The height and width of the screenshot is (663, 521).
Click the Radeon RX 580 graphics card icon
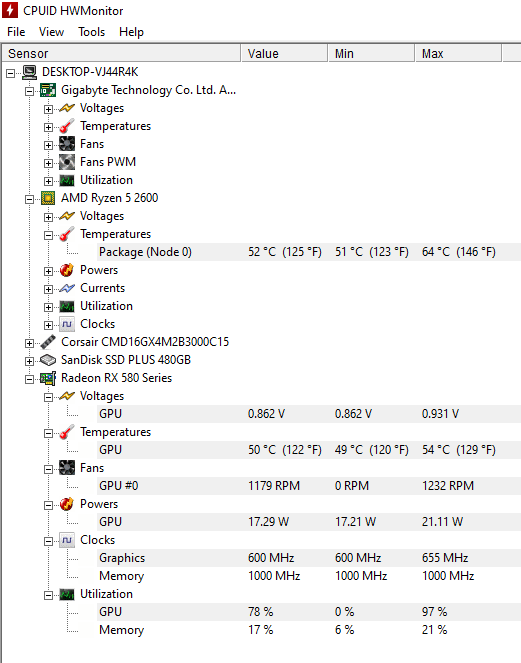(48, 378)
